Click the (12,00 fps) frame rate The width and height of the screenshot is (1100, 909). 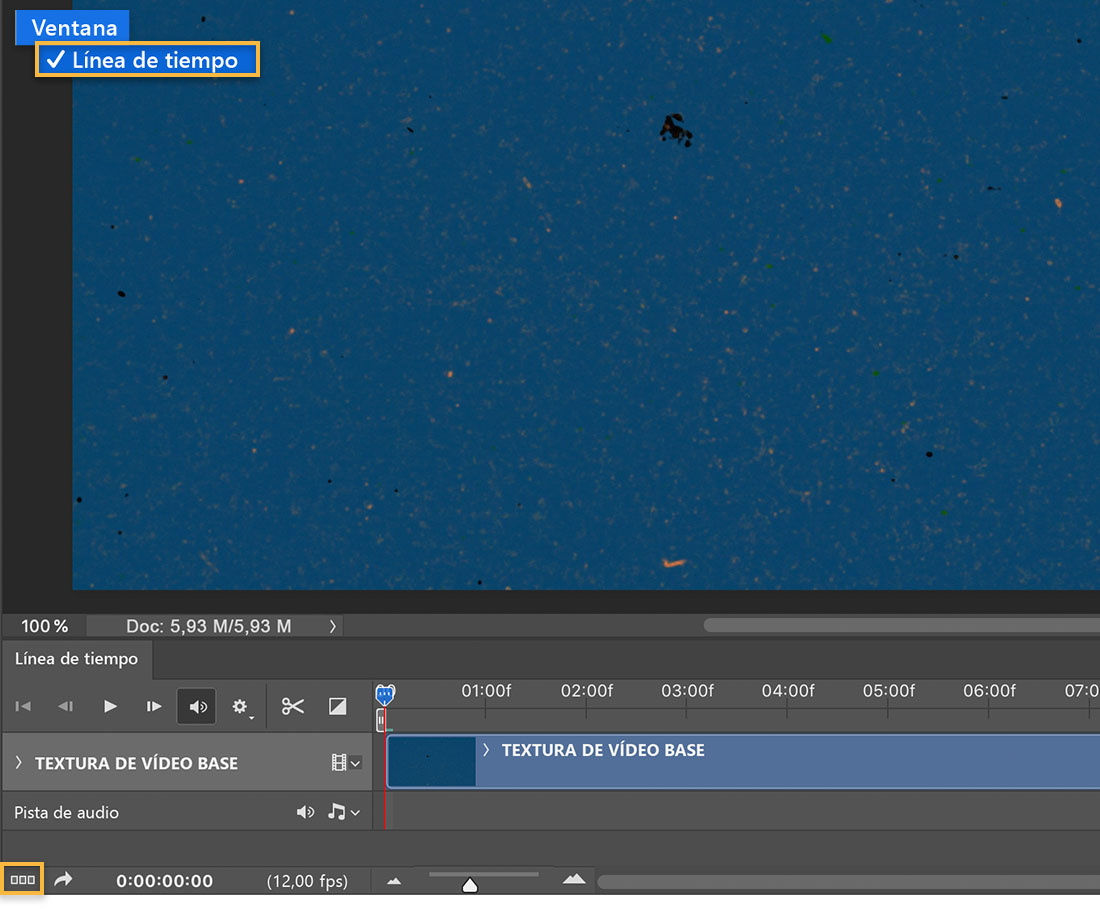[307, 881]
